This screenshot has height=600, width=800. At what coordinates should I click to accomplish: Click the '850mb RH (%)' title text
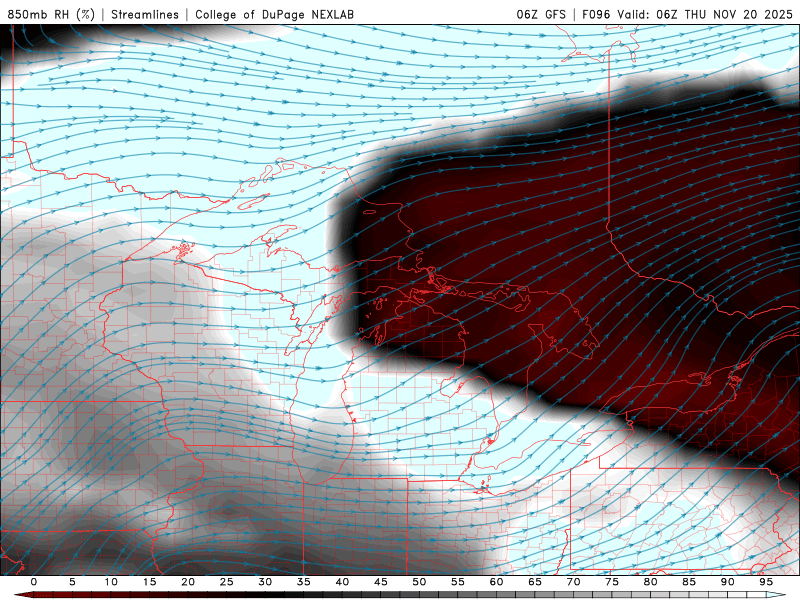[x=51, y=14]
